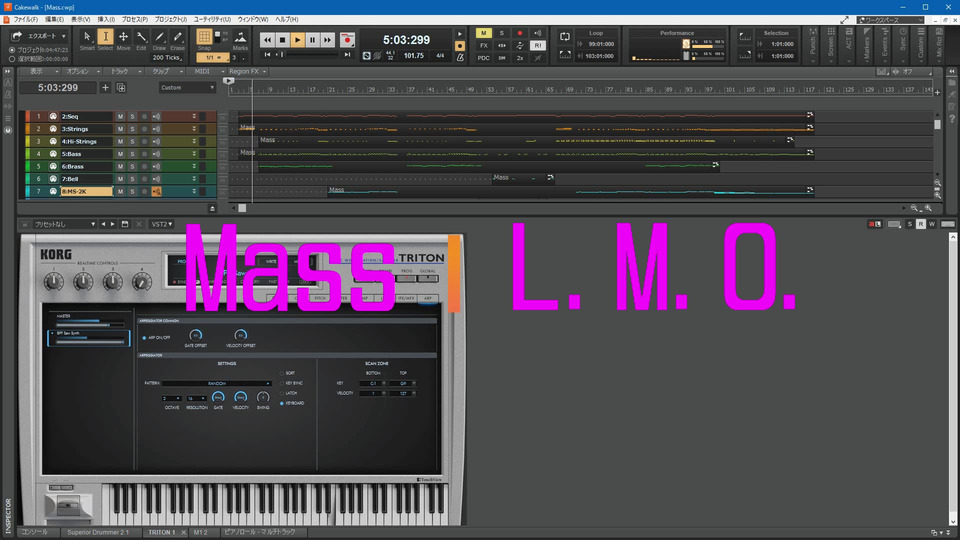Open the ファイル(F) menu
This screenshot has height=540, width=960.
tap(26, 20)
